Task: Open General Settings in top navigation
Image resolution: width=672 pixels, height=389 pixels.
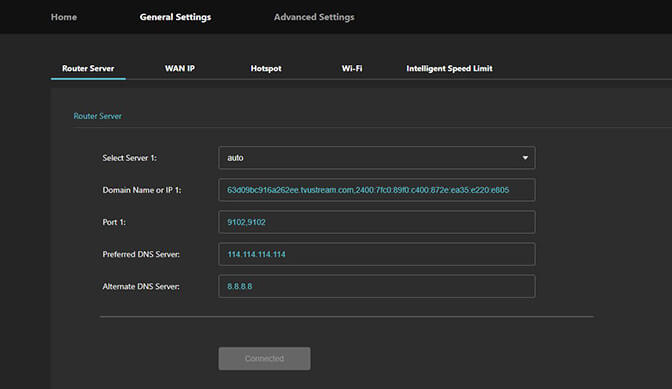Action: pyautogui.click(x=175, y=17)
